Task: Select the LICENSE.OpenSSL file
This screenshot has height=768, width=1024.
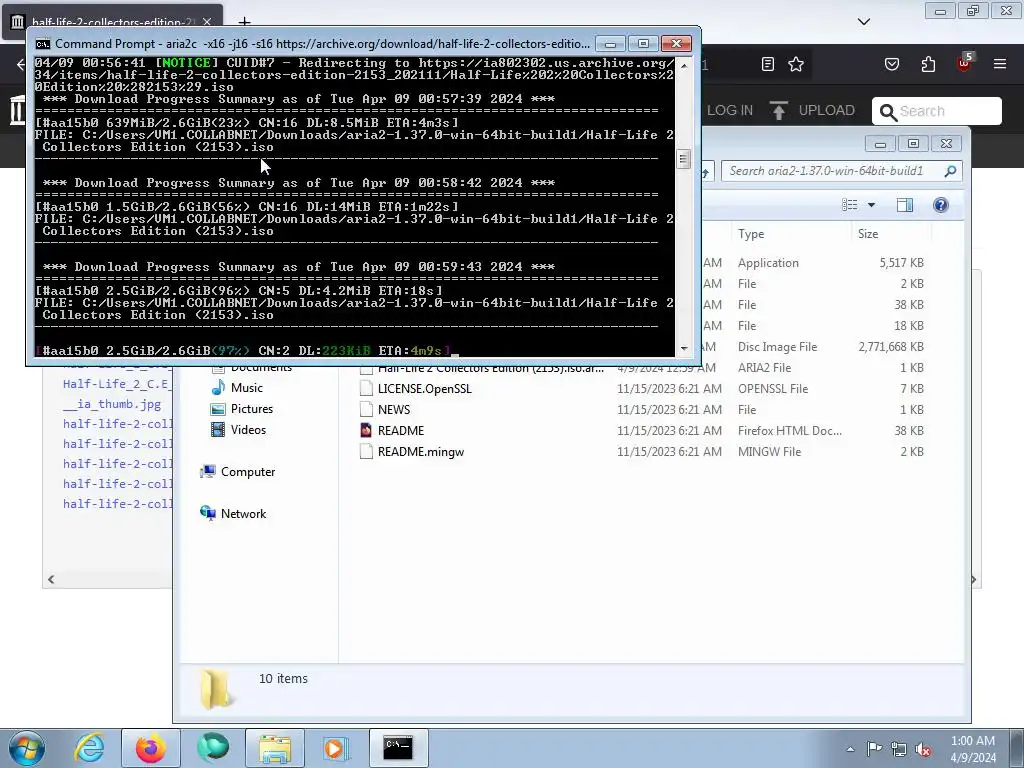Action: tap(424, 389)
